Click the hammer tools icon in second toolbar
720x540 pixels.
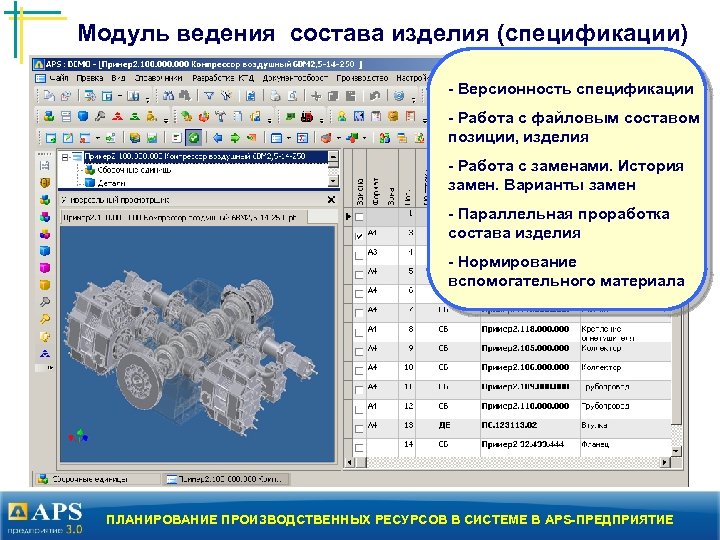(220, 116)
